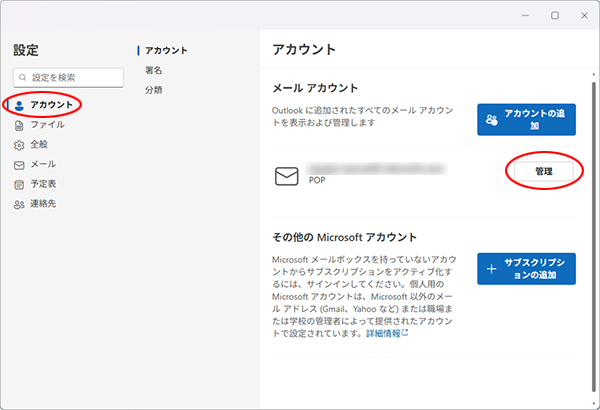The height and width of the screenshot is (410, 600).
Task: Select アカウント in the middle submenu
Action: pyautogui.click(x=166, y=50)
